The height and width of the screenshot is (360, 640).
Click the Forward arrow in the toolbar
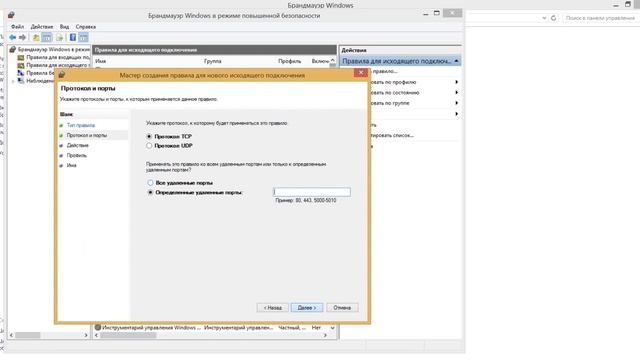(x=22, y=38)
